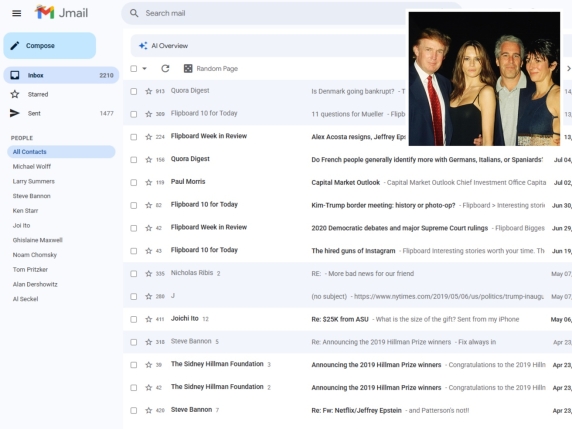Viewport: 572px width, 429px height.
Task: Filter by Larry Summers contact
Action: click(x=34, y=181)
